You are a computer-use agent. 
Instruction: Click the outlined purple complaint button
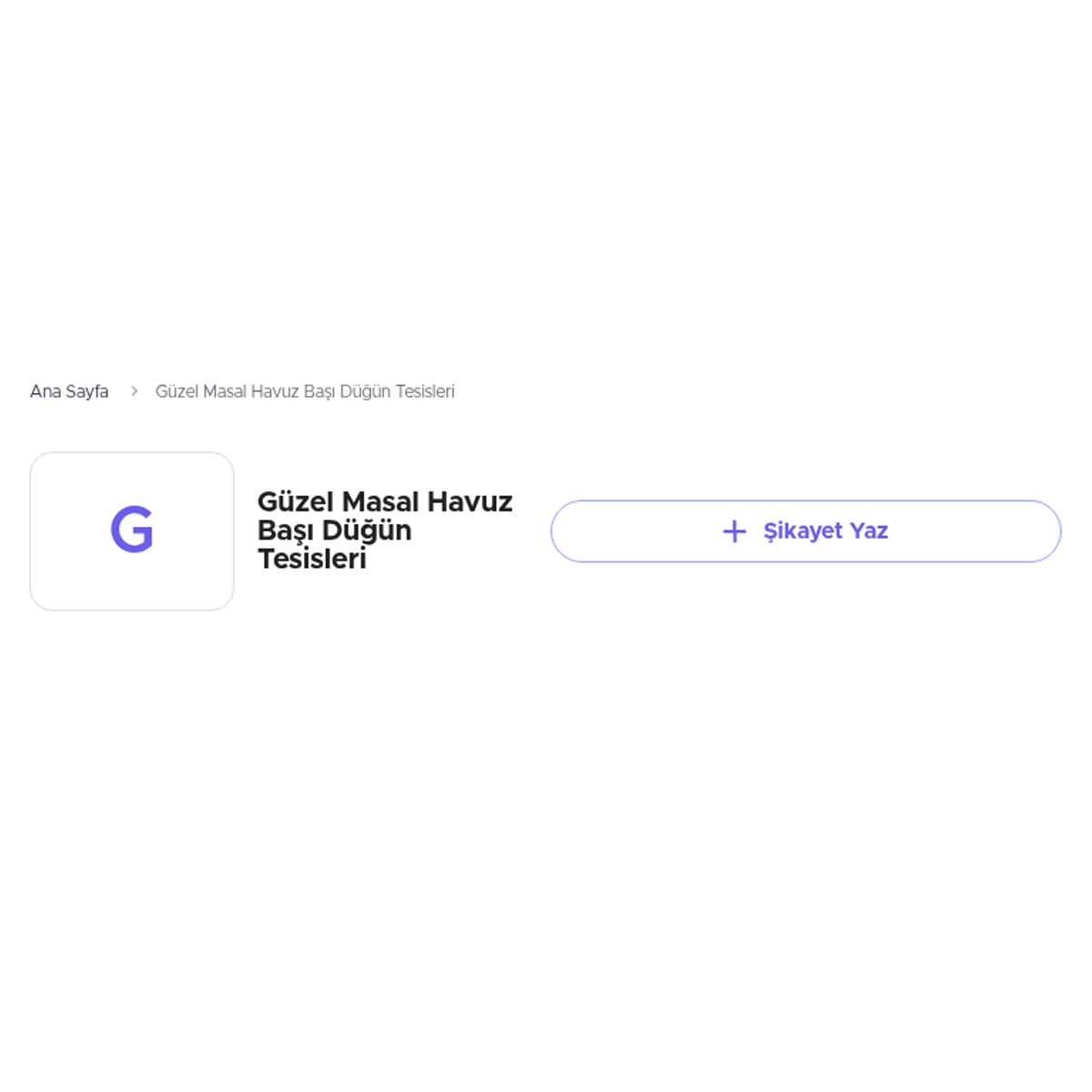coord(805,531)
